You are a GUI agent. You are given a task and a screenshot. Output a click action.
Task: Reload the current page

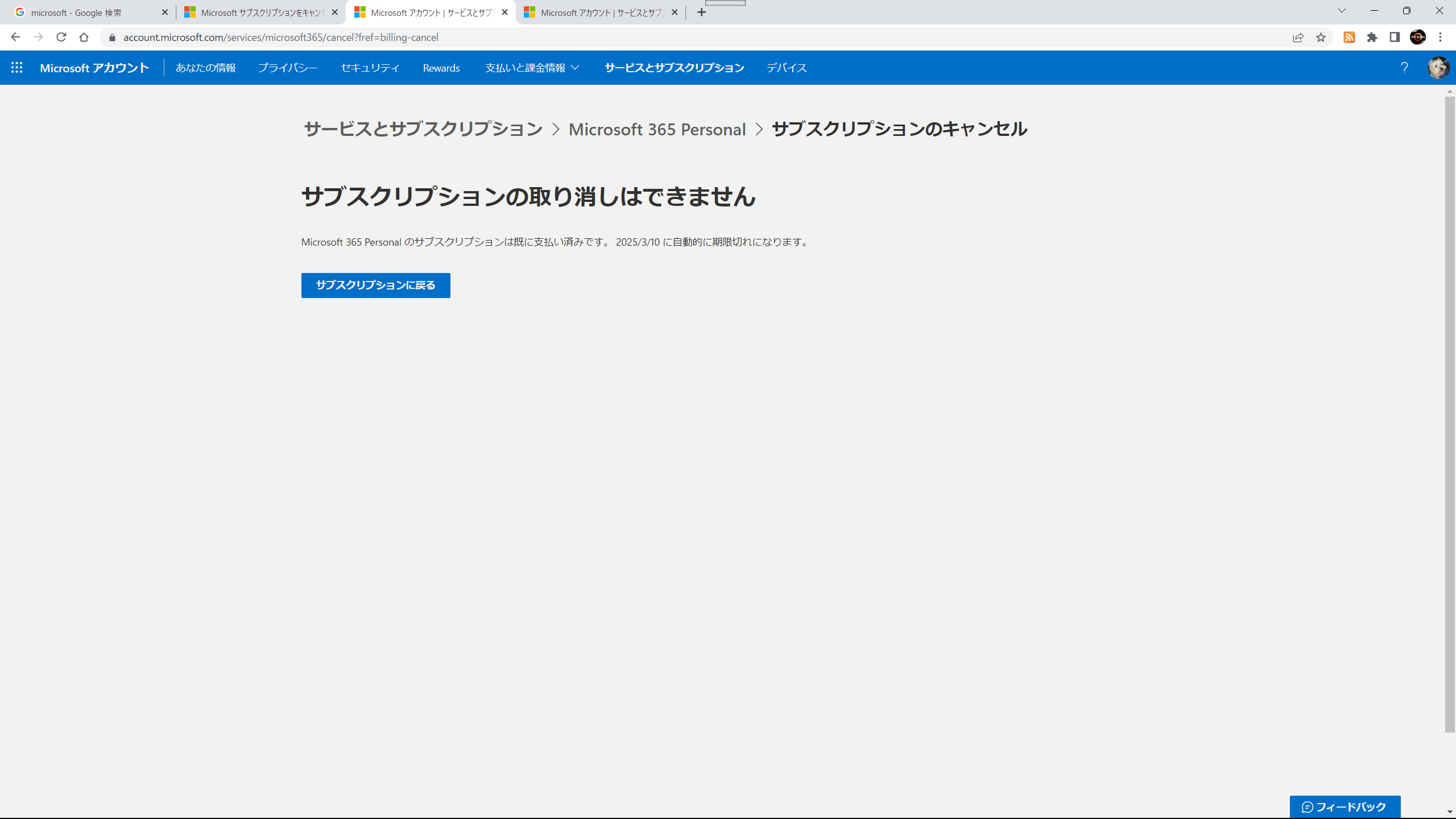(61, 37)
